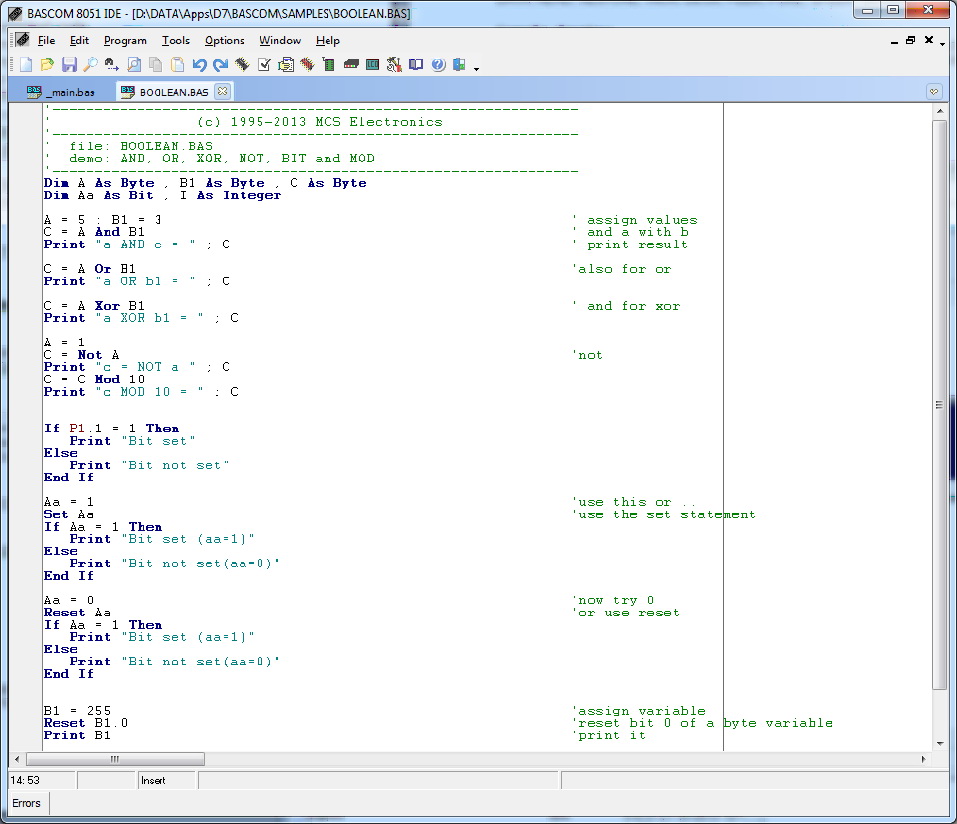The image size is (957, 824).
Task: Open the File menu
Action: [46, 40]
